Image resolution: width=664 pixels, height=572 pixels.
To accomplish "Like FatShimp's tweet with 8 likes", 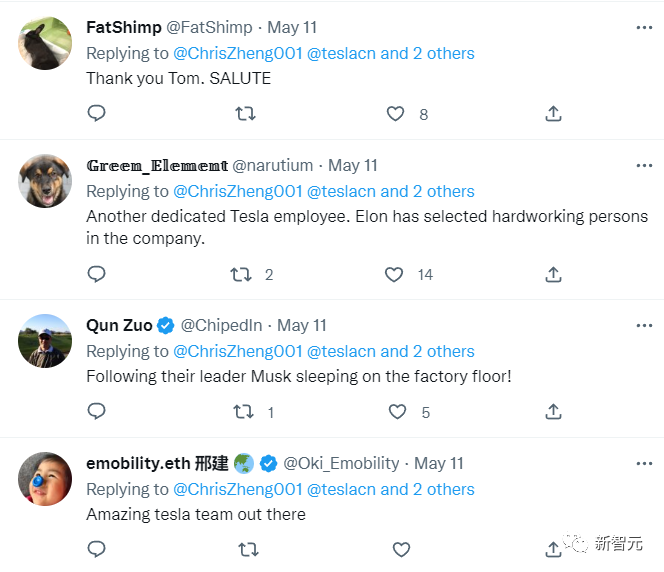I will pos(396,114).
